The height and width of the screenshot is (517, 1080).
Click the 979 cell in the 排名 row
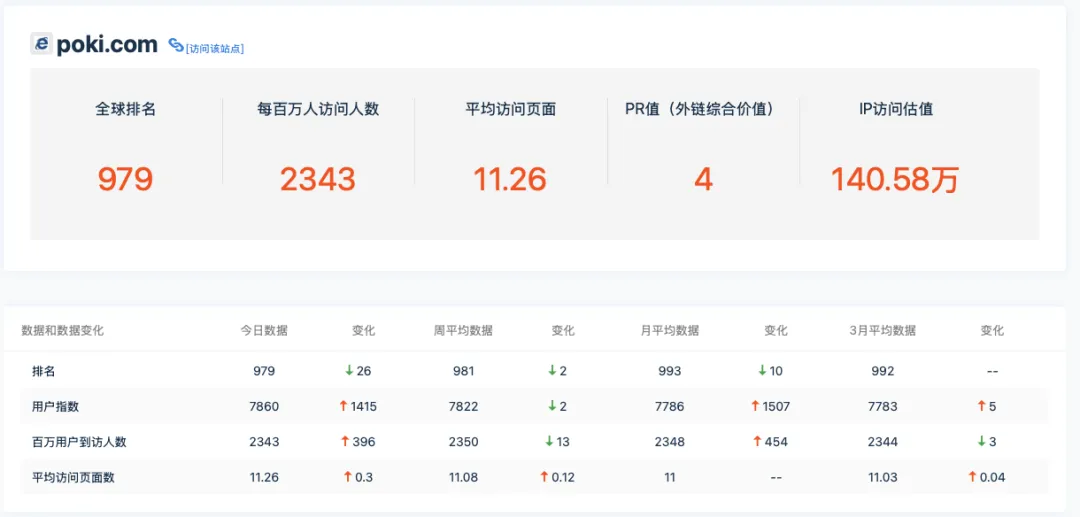pos(264,371)
